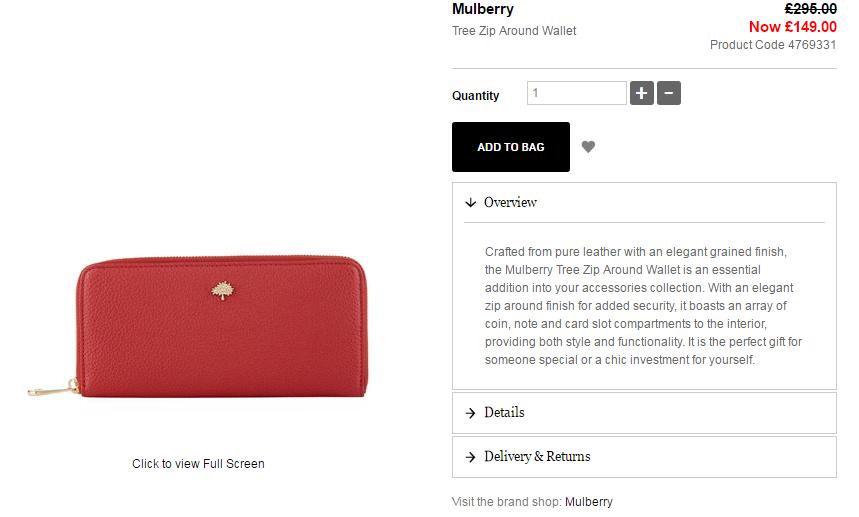Open the Mulberry brand shop link
Screen dimensions: 859x517
[588, 502]
